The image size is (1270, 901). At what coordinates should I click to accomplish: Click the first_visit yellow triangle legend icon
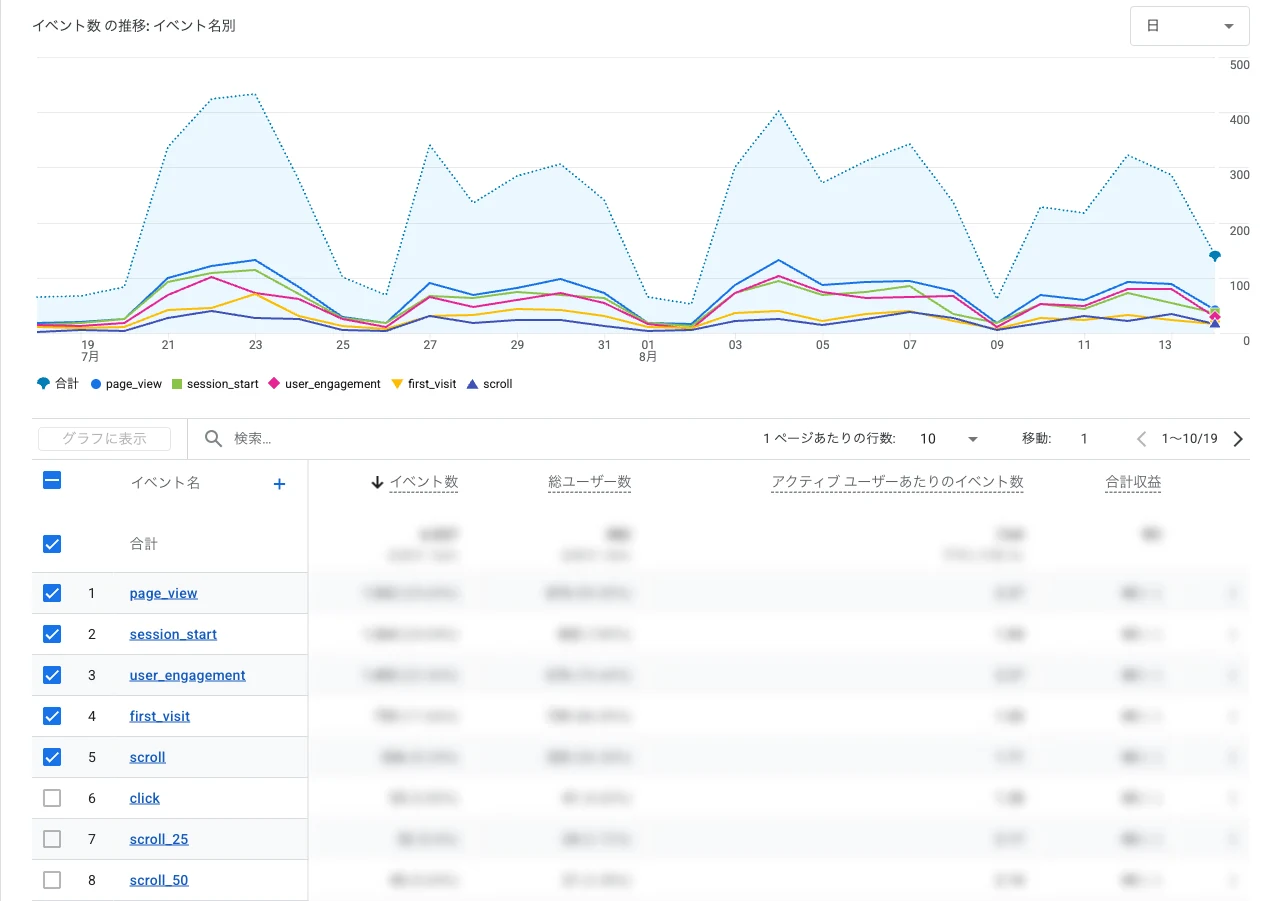[398, 384]
